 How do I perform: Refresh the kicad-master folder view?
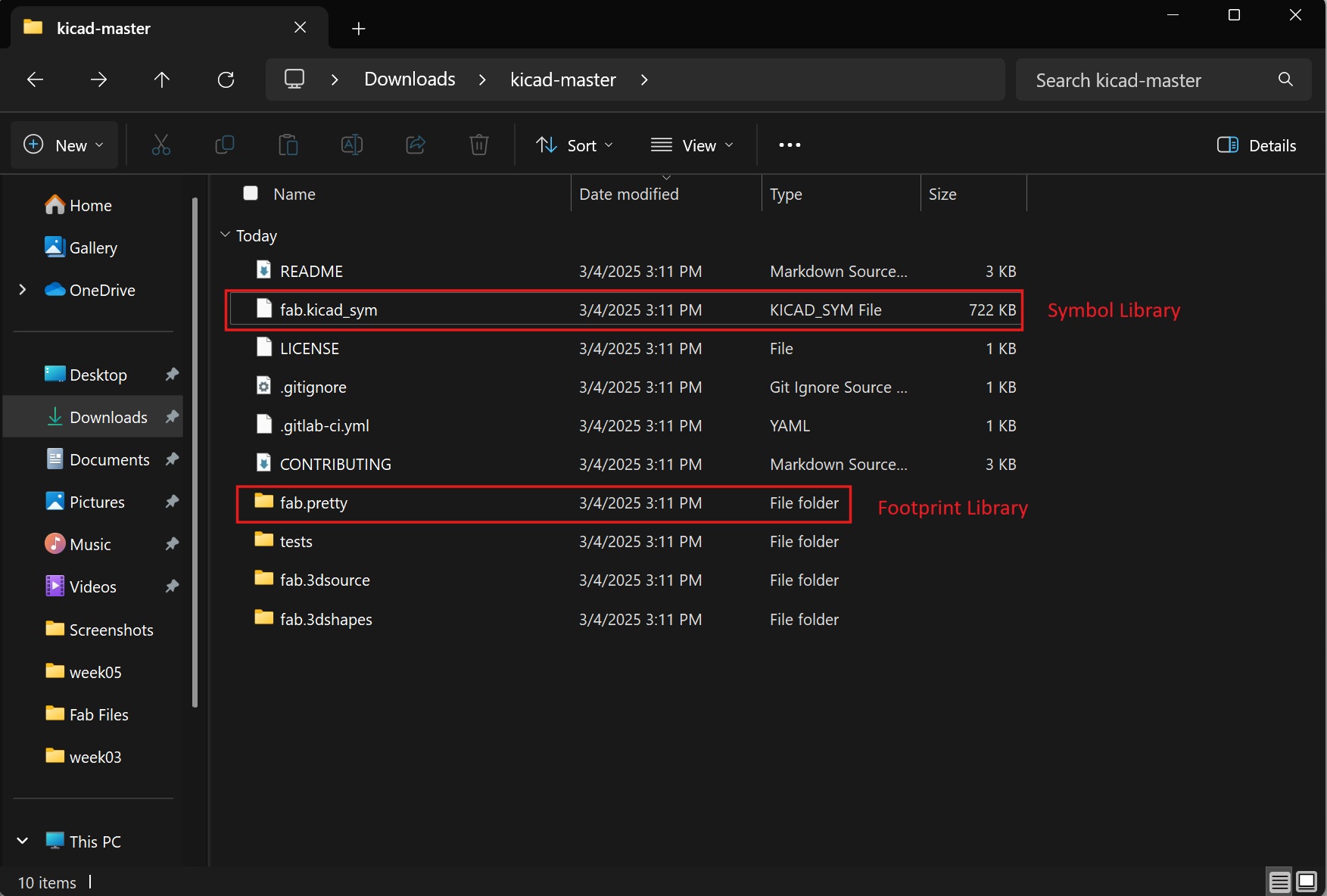[226, 79]
